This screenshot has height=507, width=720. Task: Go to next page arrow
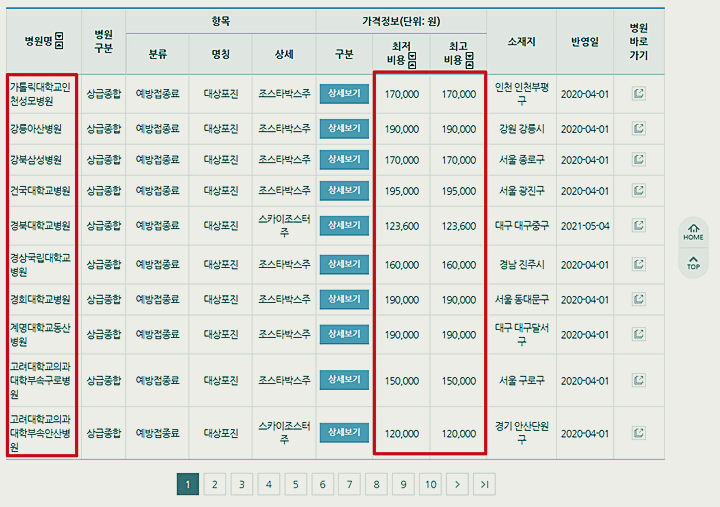457,484
